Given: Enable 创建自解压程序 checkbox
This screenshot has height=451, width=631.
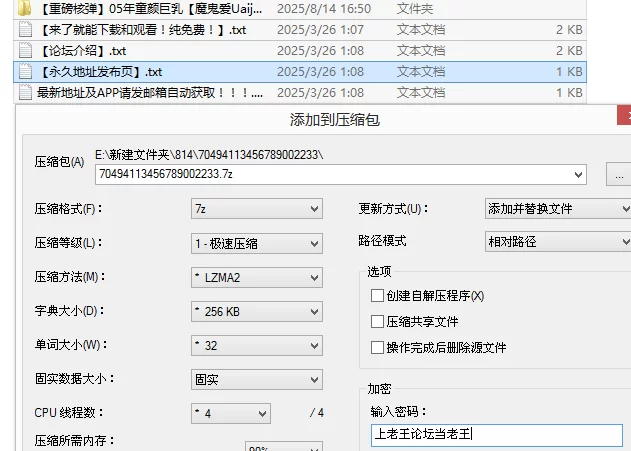Looking at the screenshot, I should (377, 296).
